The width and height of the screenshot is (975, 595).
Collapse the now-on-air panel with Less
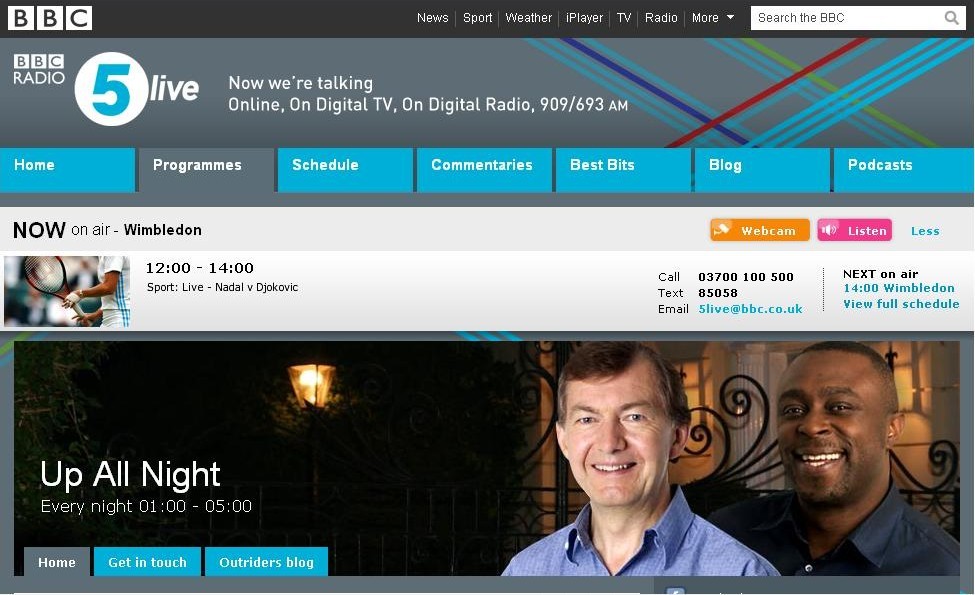tap(924, 231)
